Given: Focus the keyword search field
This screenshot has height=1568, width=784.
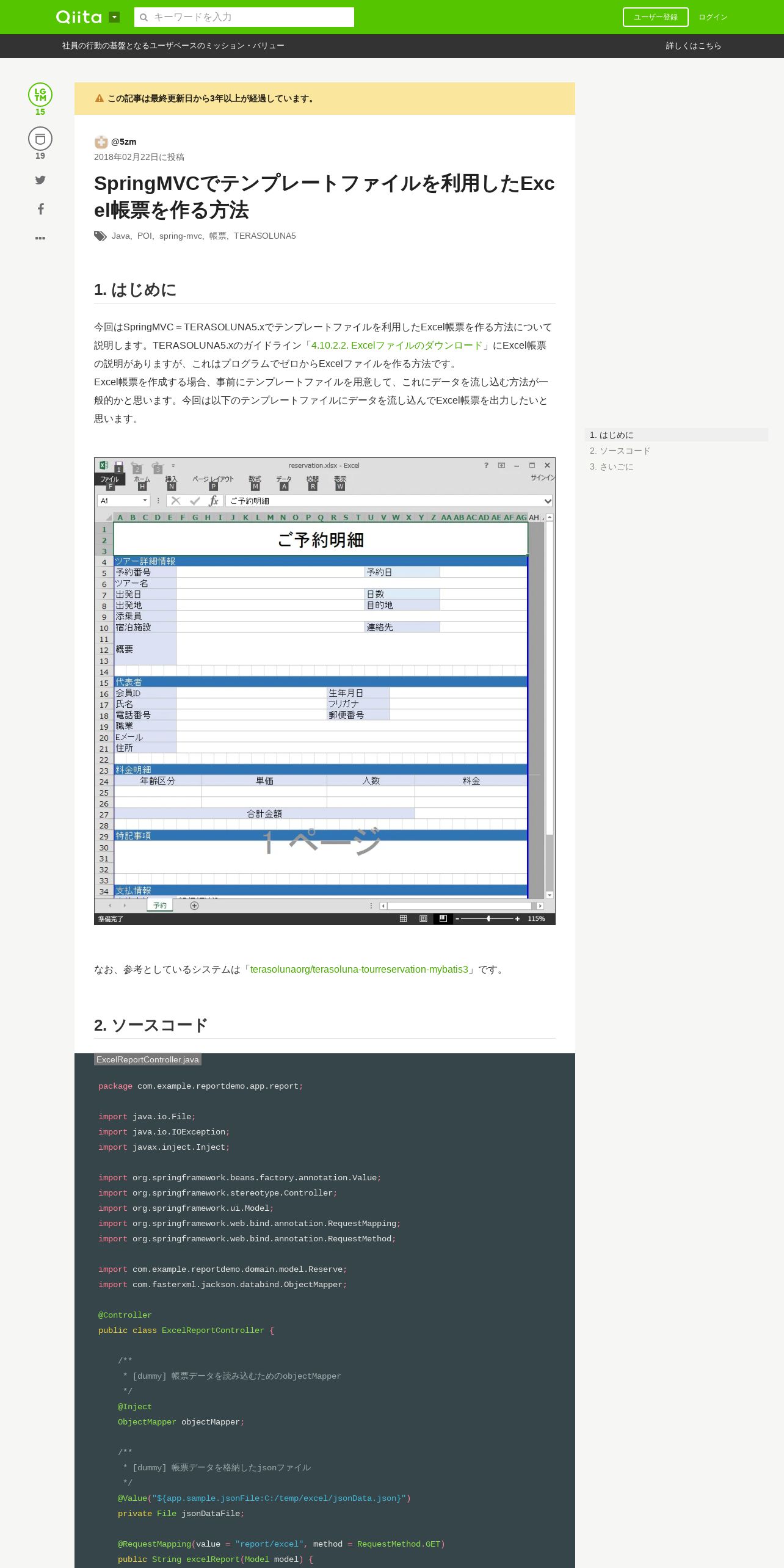Looking at the screenshot, I should (244, 17).
